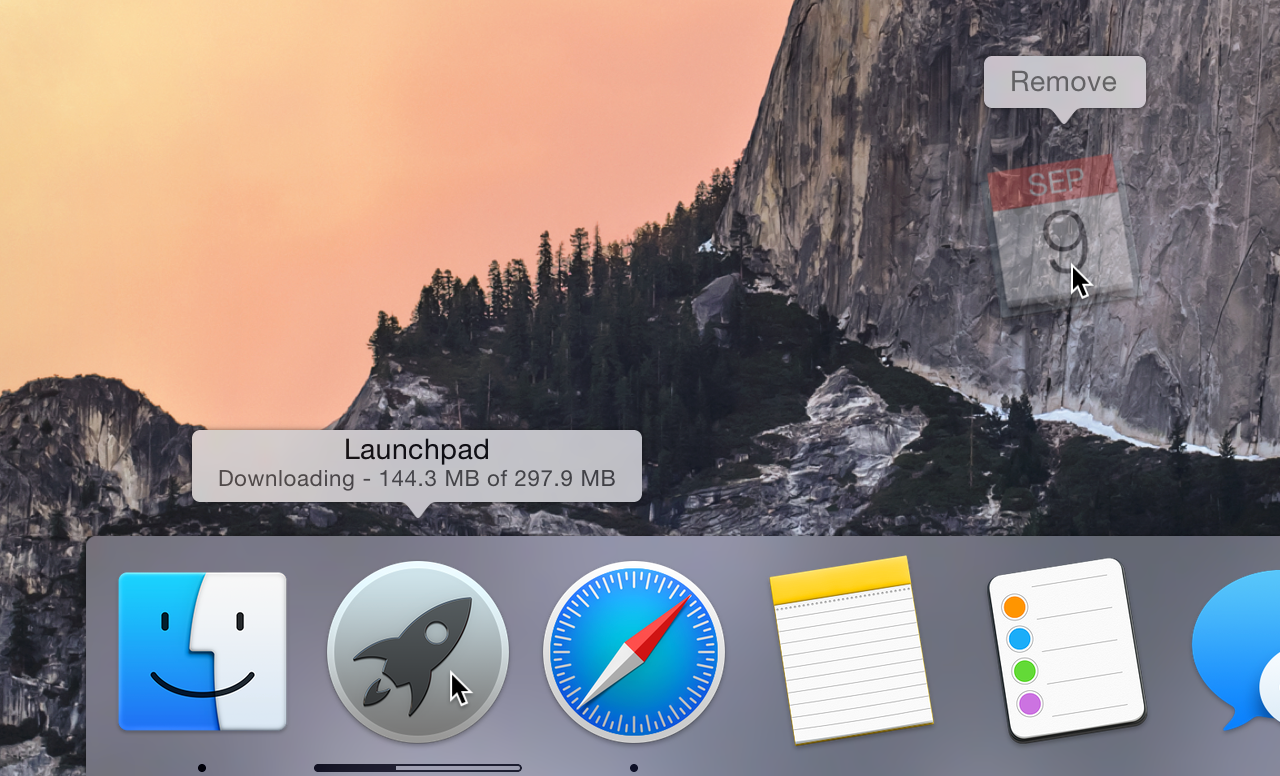The height and width of the screenshot is (776, 1280).
Task: Open the Reminders app icon
Action: [1066, 649]
